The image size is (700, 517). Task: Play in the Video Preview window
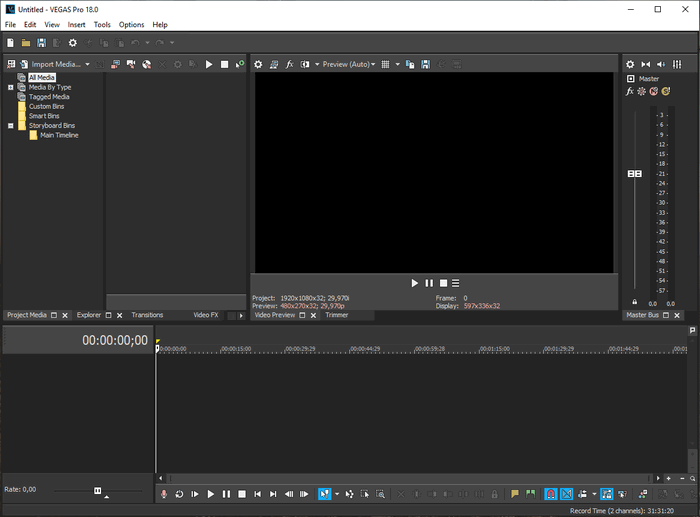coord(415,283)
